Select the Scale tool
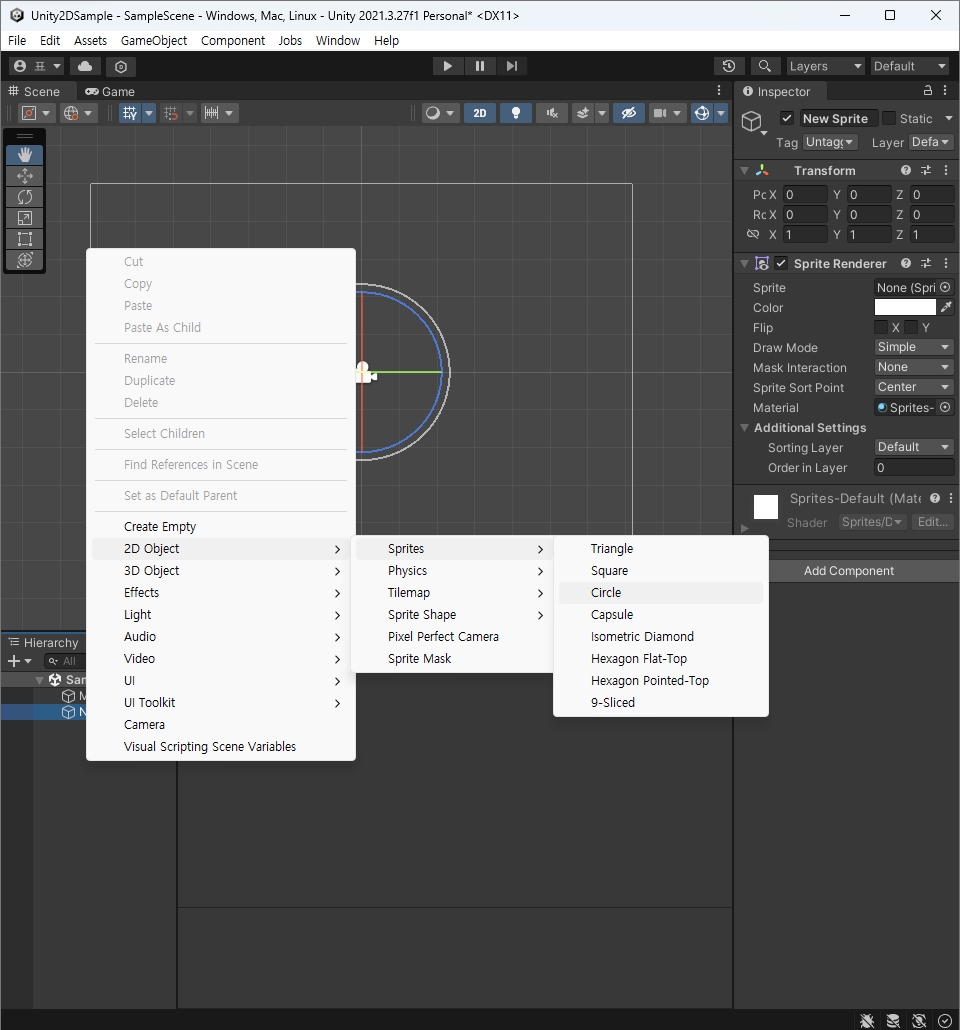Viewport: 960px width, 1030px height. pyautogui.click(x=25, y=218)
